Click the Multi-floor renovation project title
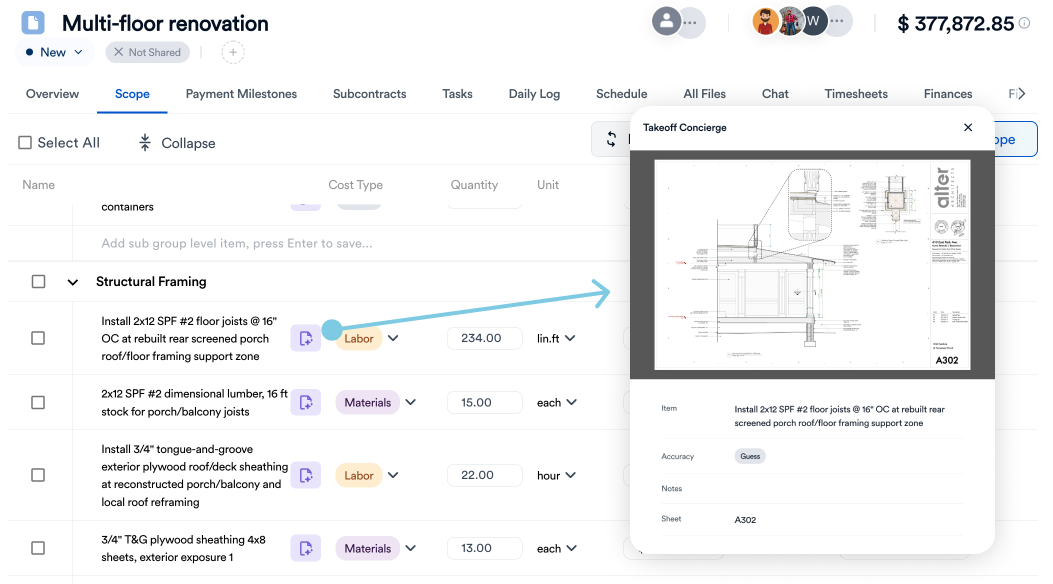1053x584 pixels. pos(165,23)
